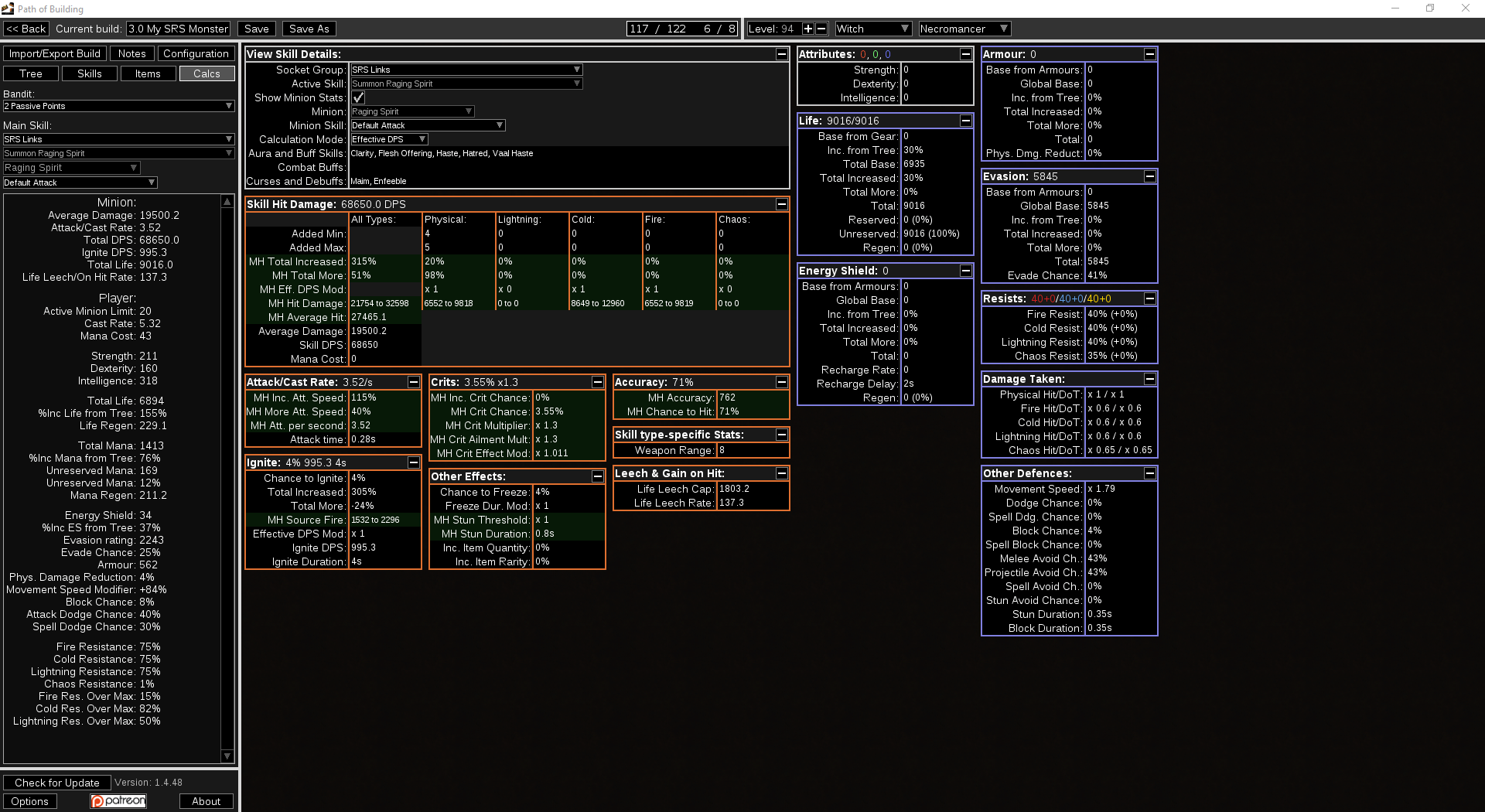This screenshot has width=1485, height=812.
Task: Open the Patreon link
Action: coord(118,801)
